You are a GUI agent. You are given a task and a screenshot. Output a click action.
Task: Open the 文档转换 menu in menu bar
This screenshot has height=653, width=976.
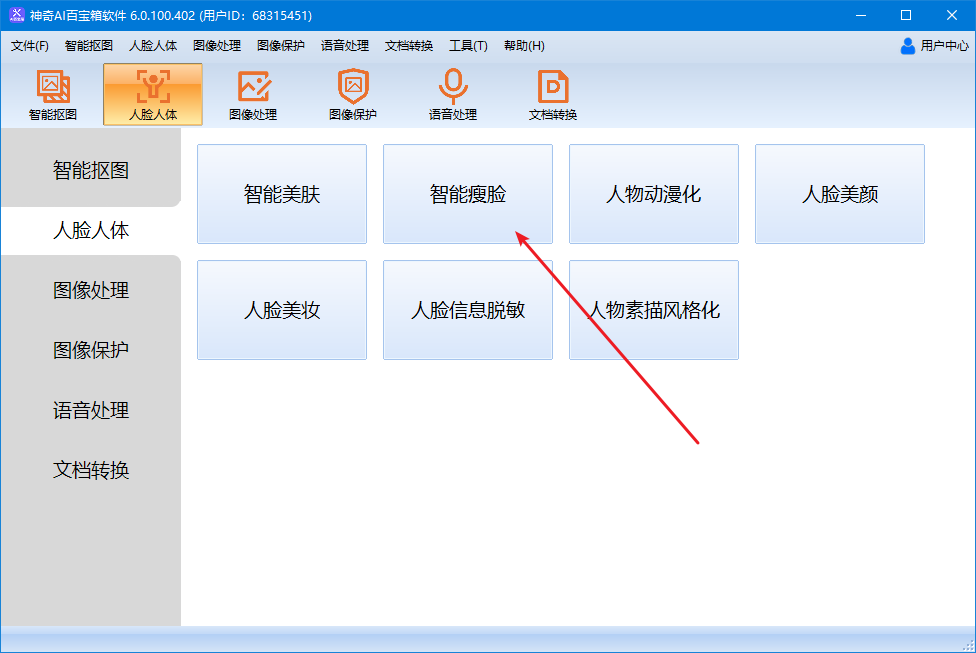pyautogui.click(x=409, y=45)
